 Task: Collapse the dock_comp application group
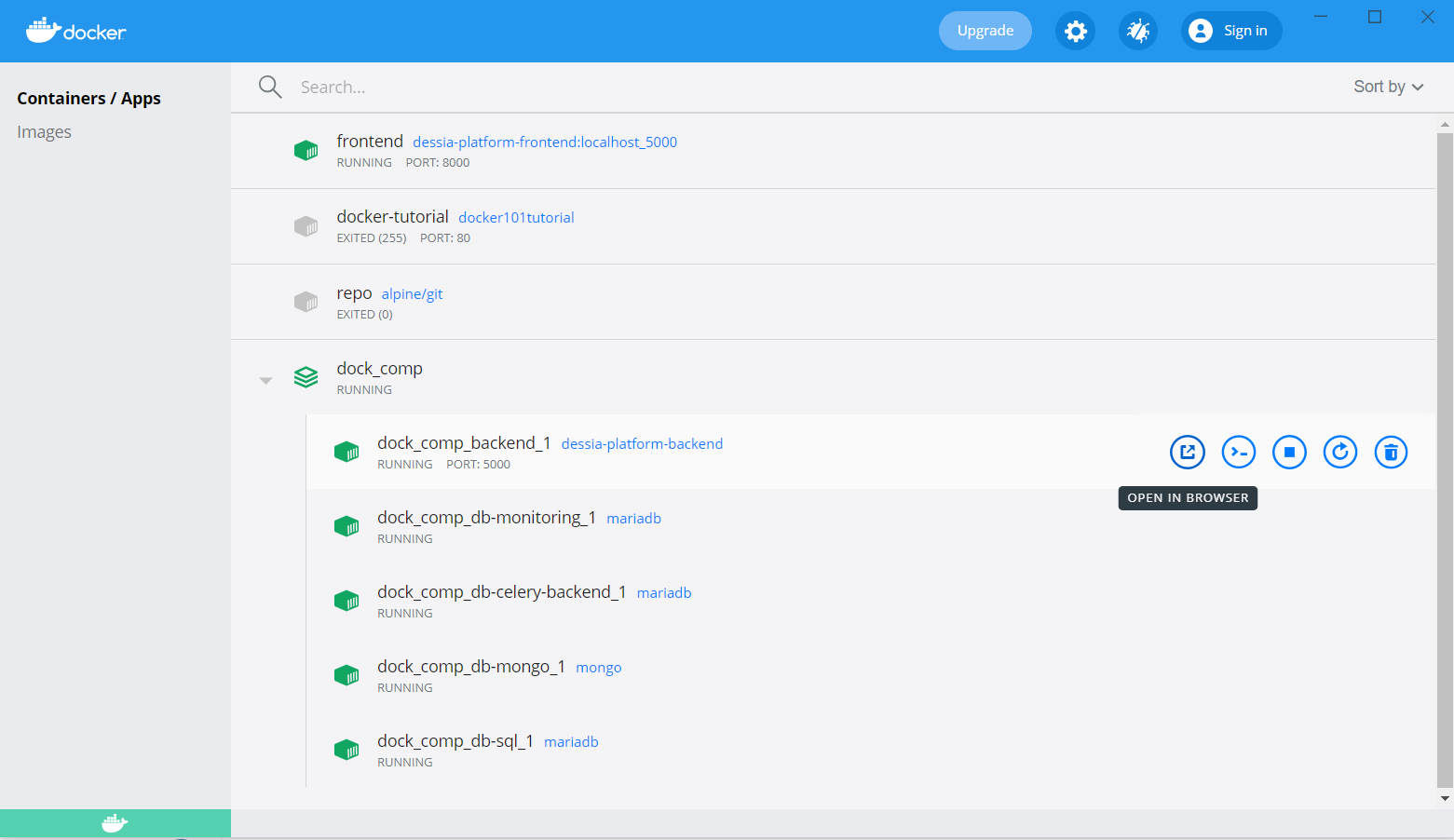pyautogui.click(x=265, y=380)
